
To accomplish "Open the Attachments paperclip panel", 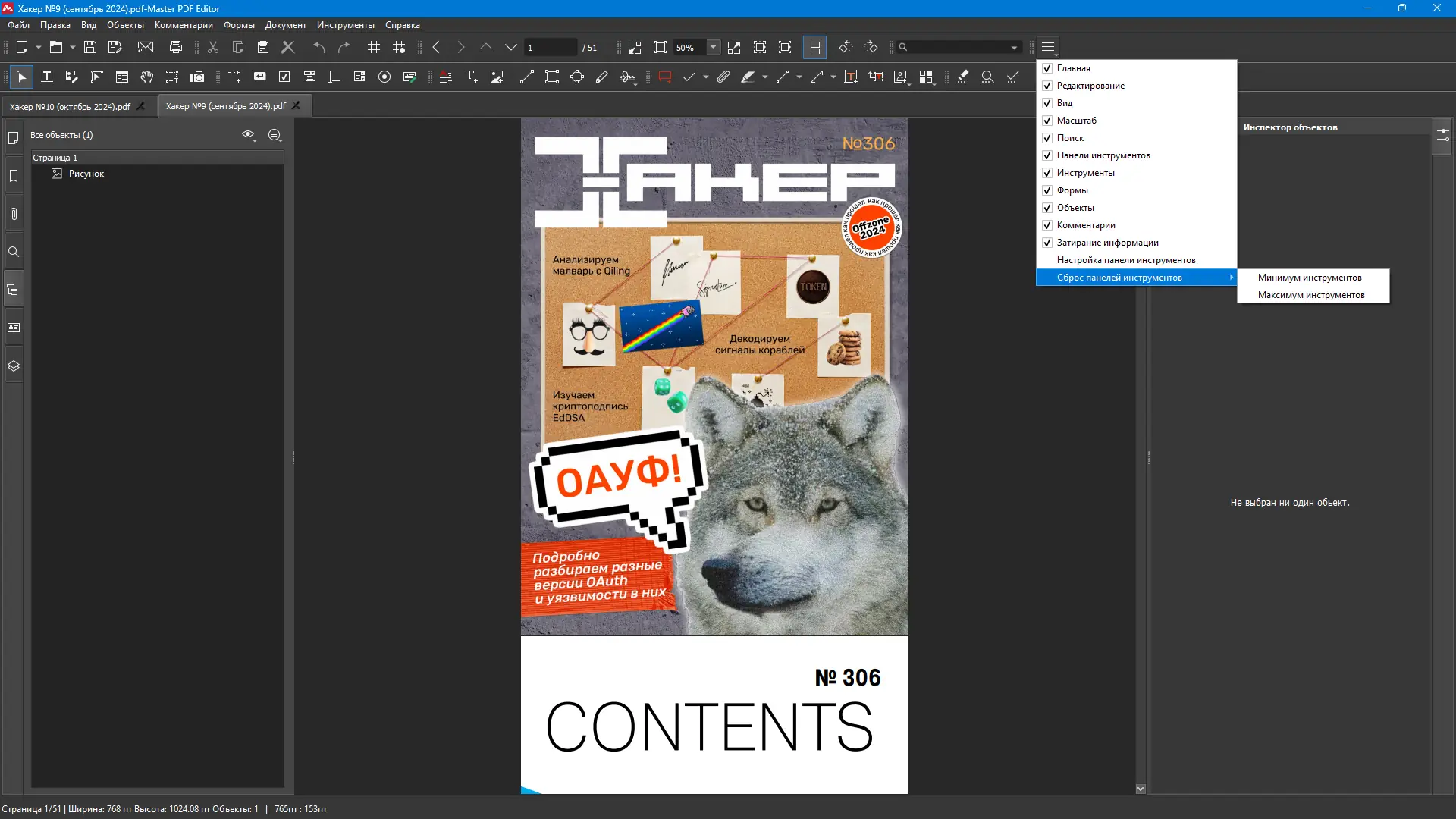I will click(14, 214).
